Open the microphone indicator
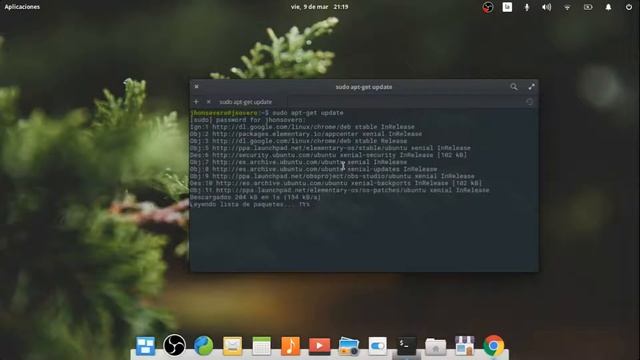Screen dimensions: 640x360 pos(527,7)
